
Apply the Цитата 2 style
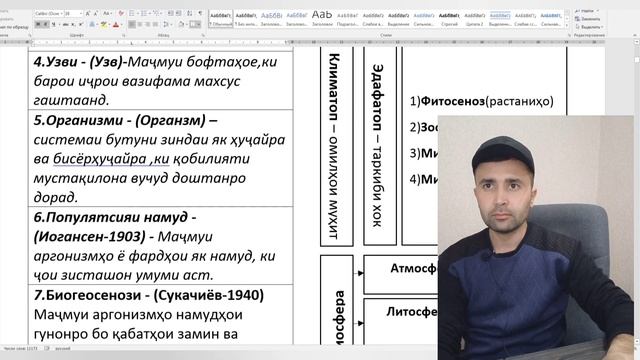tap(474, 19)
